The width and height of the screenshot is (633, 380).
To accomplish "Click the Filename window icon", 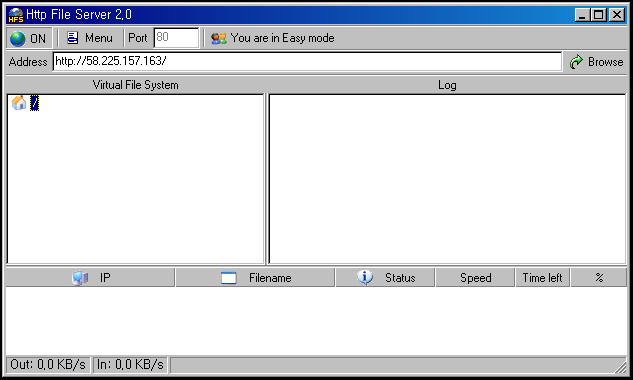I will 228,278.
